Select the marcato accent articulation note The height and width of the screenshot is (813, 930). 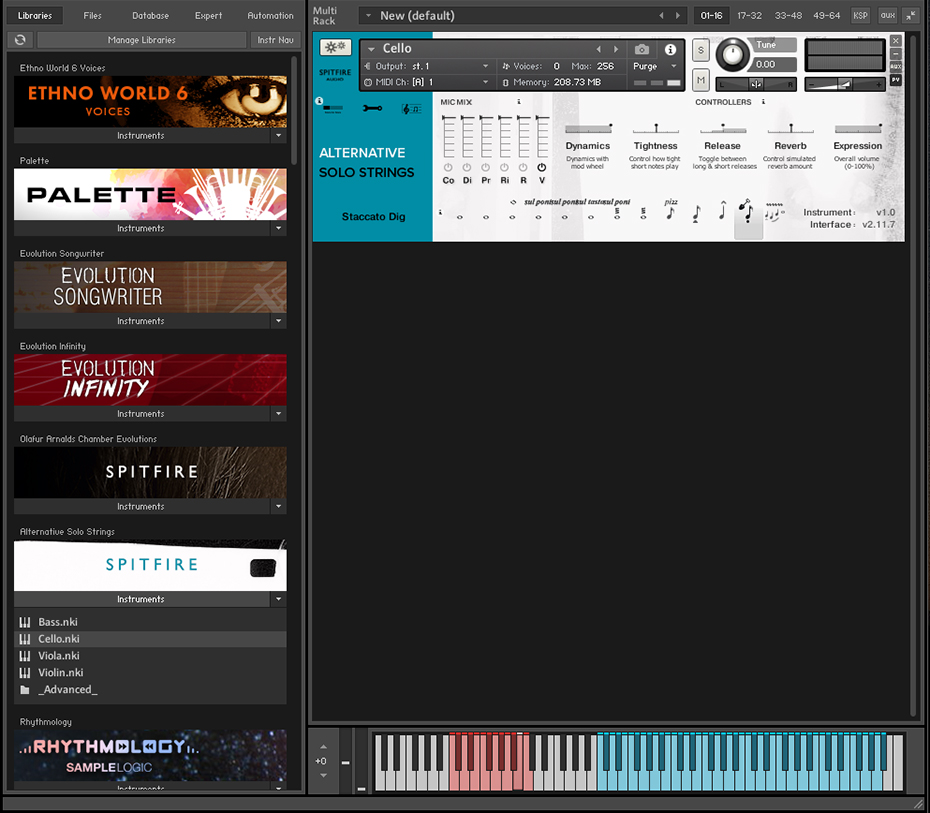coord(722,211)
